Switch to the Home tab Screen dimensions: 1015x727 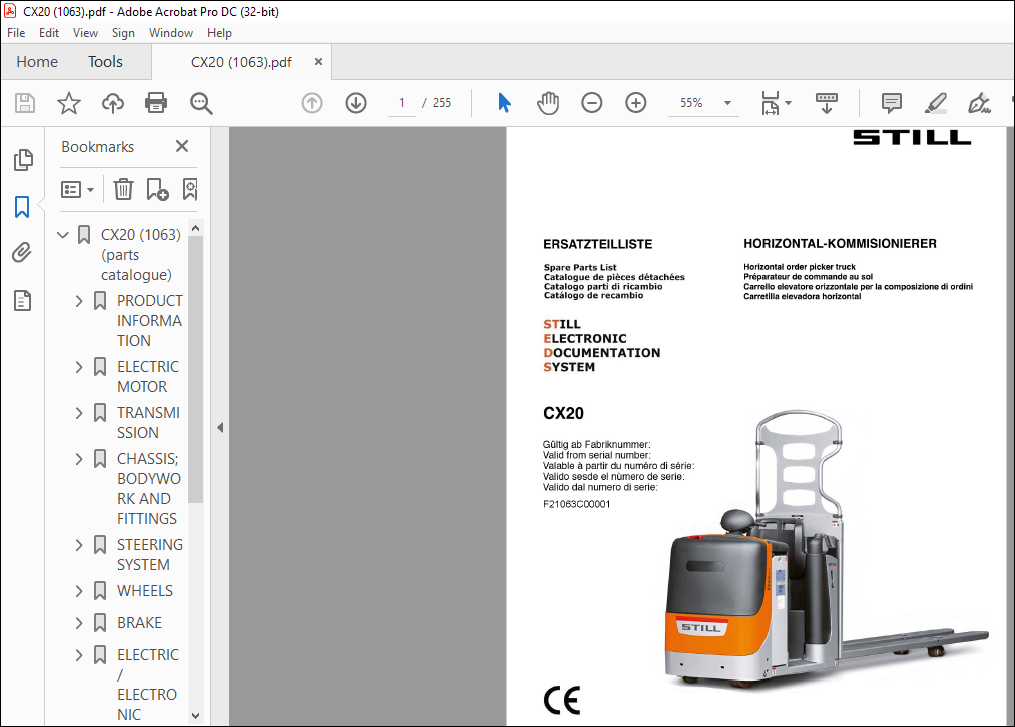tap(37, 62)
